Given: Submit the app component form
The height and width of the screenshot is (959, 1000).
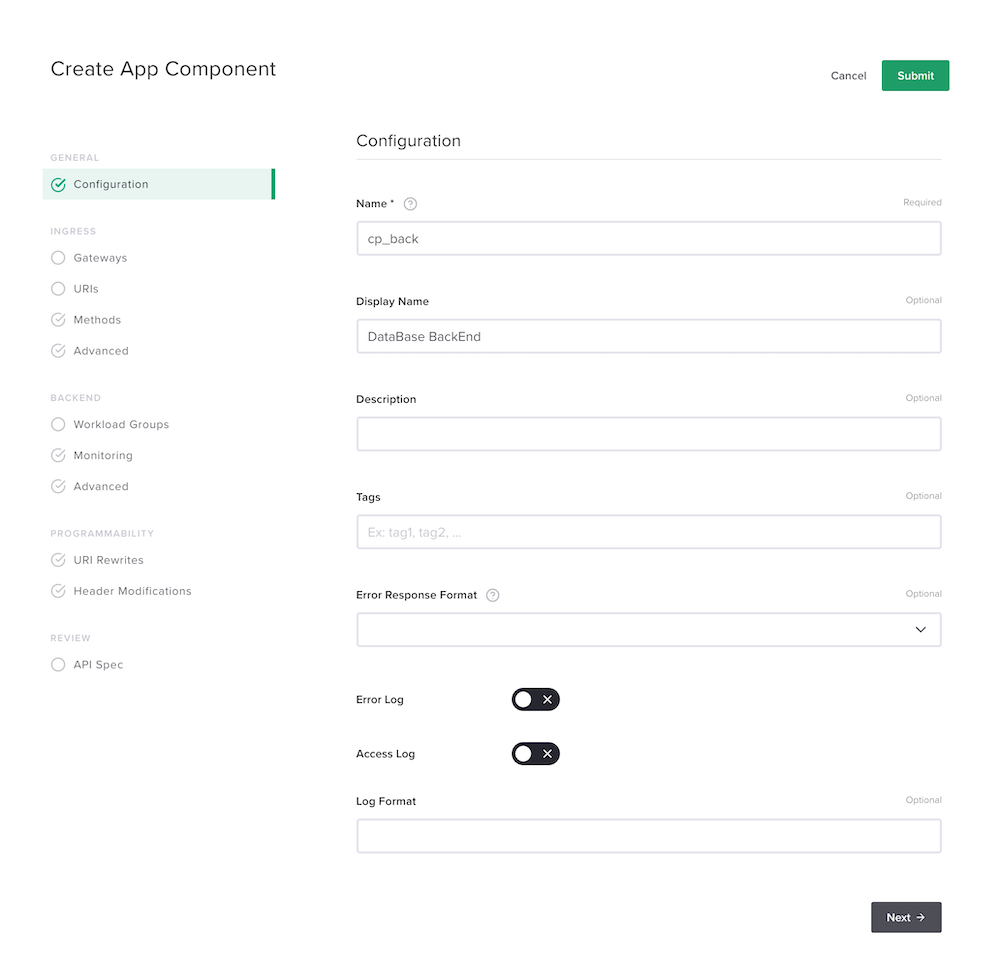Looking at the screenshot, I should pyautogui.click(x=915, y=76).
